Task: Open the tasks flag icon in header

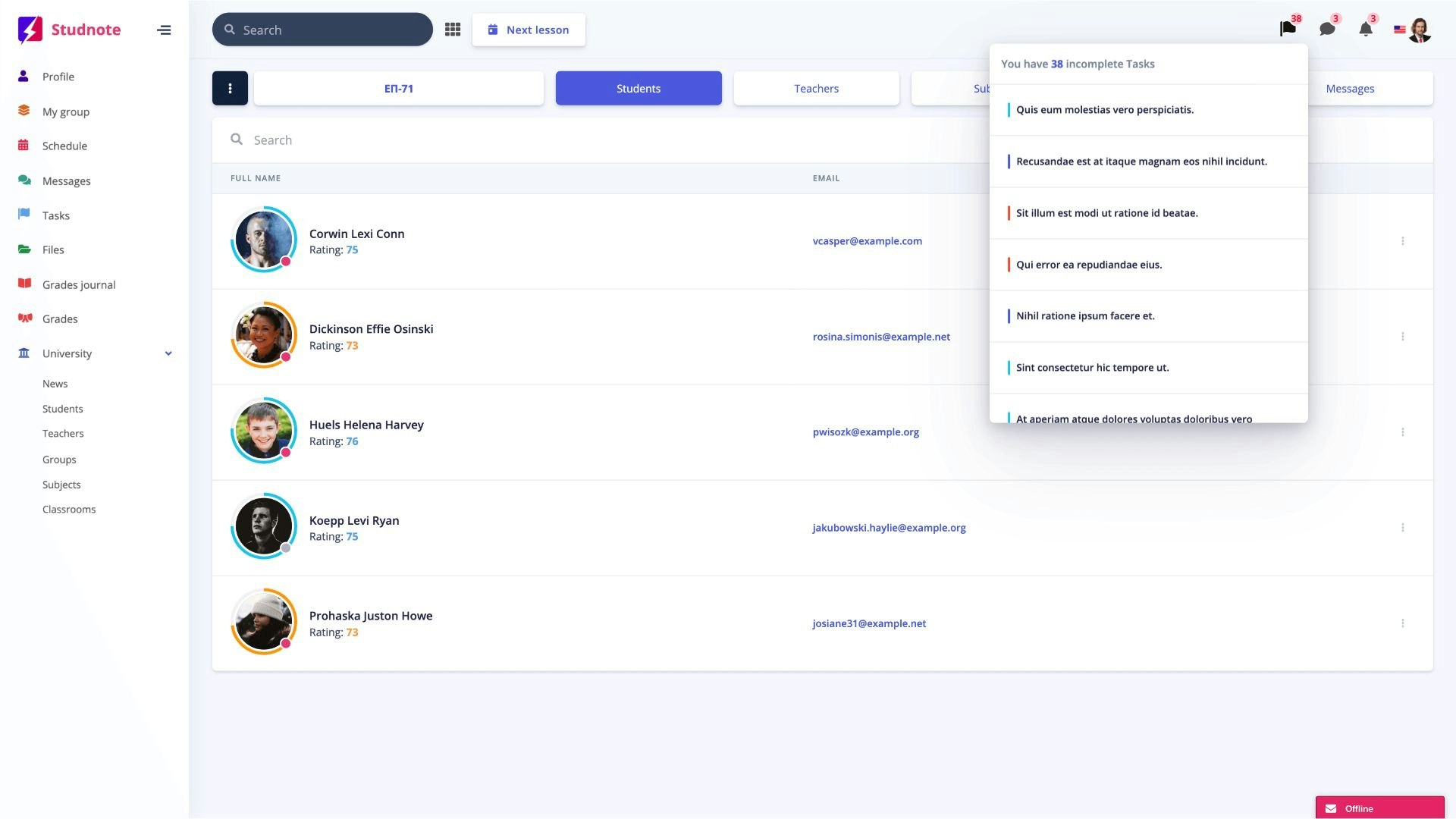Action: point(1288,30)
